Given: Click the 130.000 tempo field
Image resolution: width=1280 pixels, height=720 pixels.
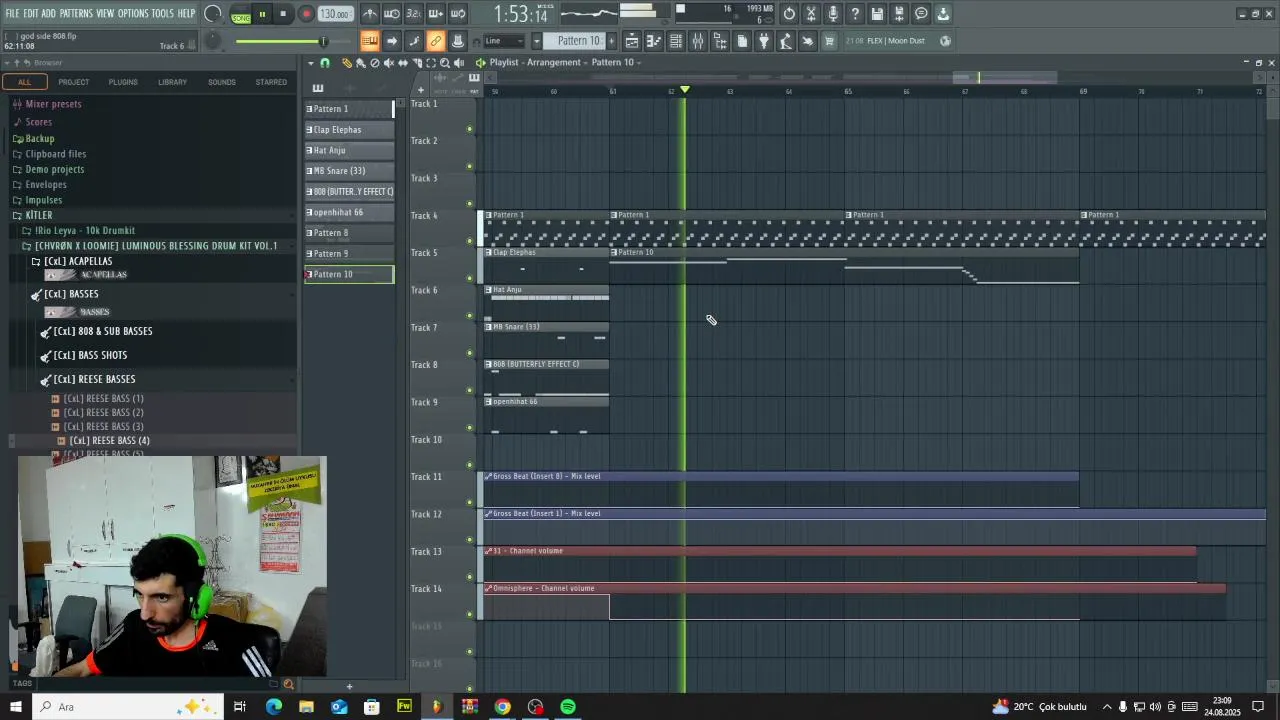Looking at the screenshot, I should [x=335, y=14].
